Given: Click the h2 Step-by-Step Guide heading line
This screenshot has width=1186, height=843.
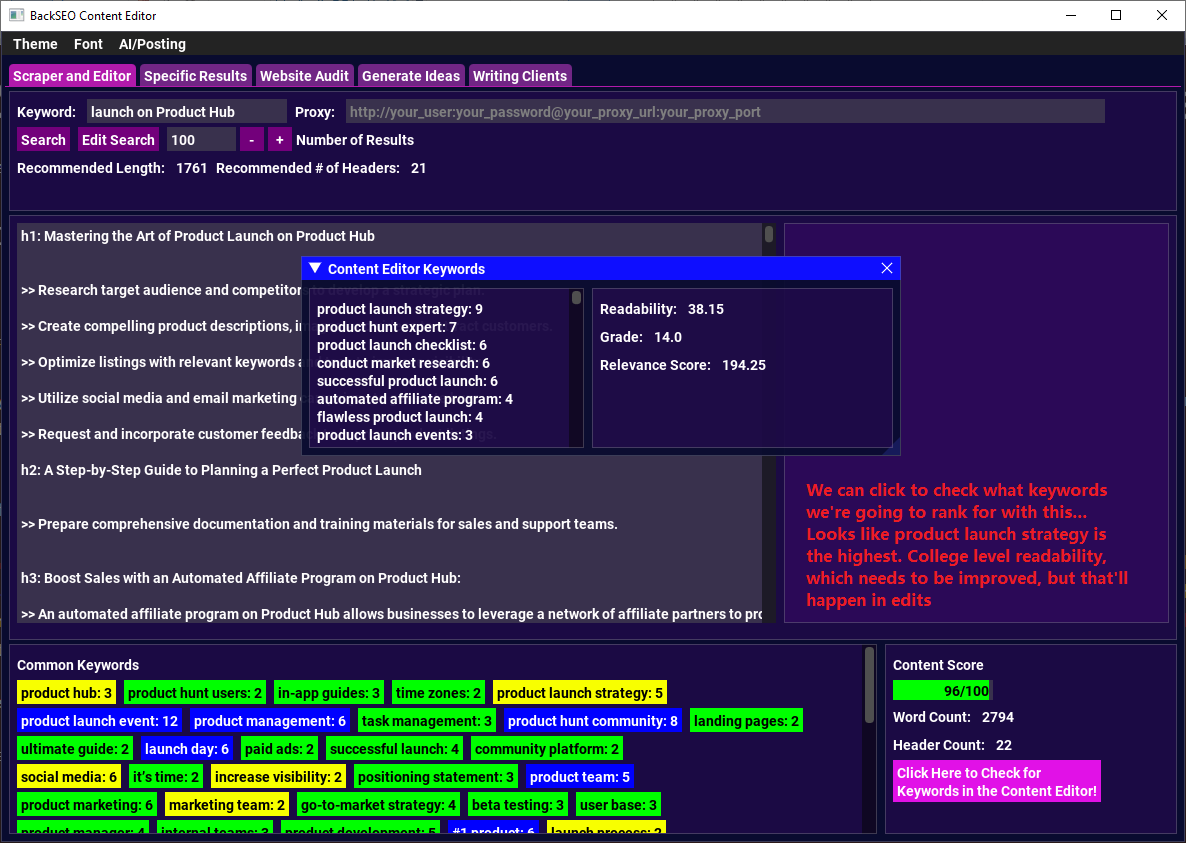Looking at the screenshot, I should (x=222, y=470).
